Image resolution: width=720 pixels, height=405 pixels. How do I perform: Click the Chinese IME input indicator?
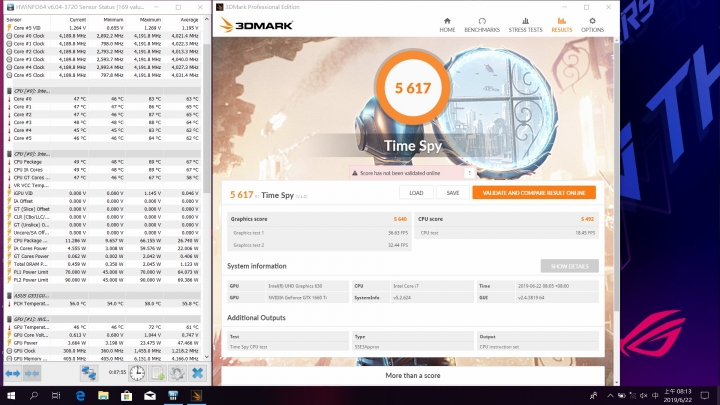655,395
